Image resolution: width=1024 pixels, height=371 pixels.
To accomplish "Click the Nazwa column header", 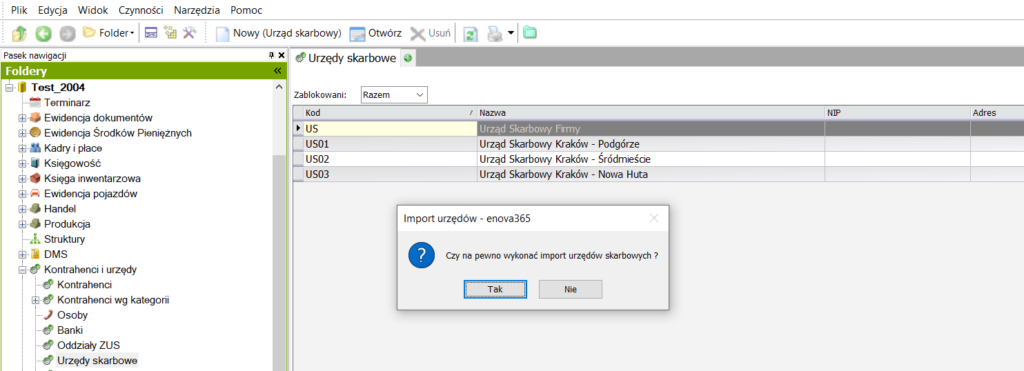I will (x=650, y=113).
